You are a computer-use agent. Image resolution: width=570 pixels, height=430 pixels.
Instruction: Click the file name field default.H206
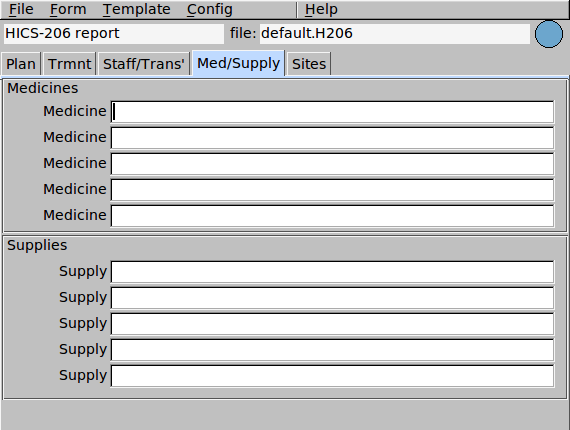[395, 34]
